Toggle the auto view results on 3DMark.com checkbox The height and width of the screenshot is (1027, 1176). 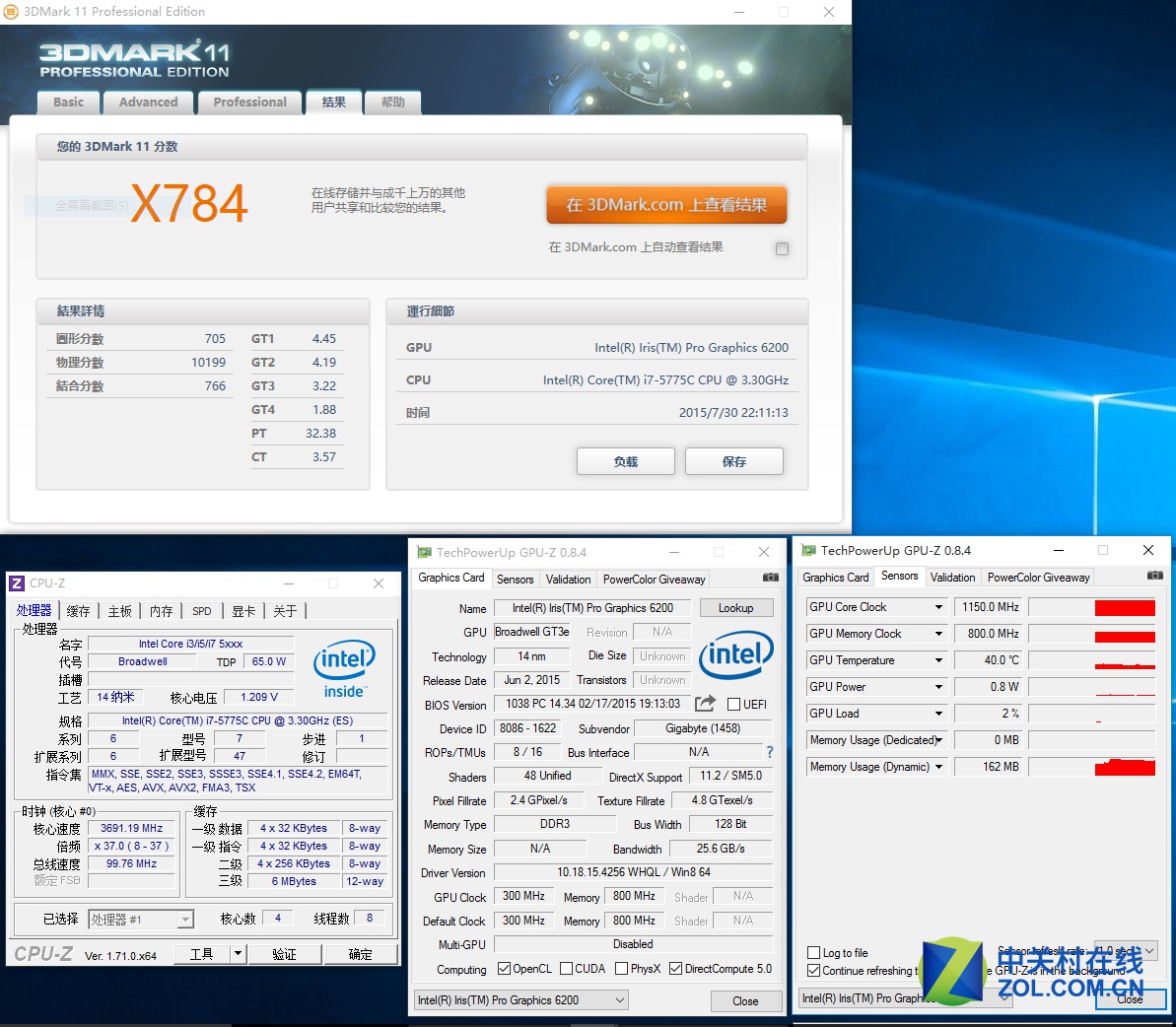tap(782, 248)
